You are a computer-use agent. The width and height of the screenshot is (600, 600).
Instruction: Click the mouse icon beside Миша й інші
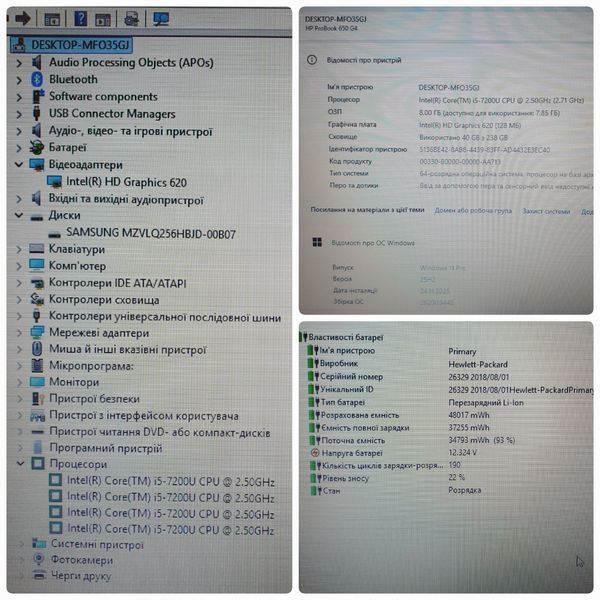(x=37, y=349)
